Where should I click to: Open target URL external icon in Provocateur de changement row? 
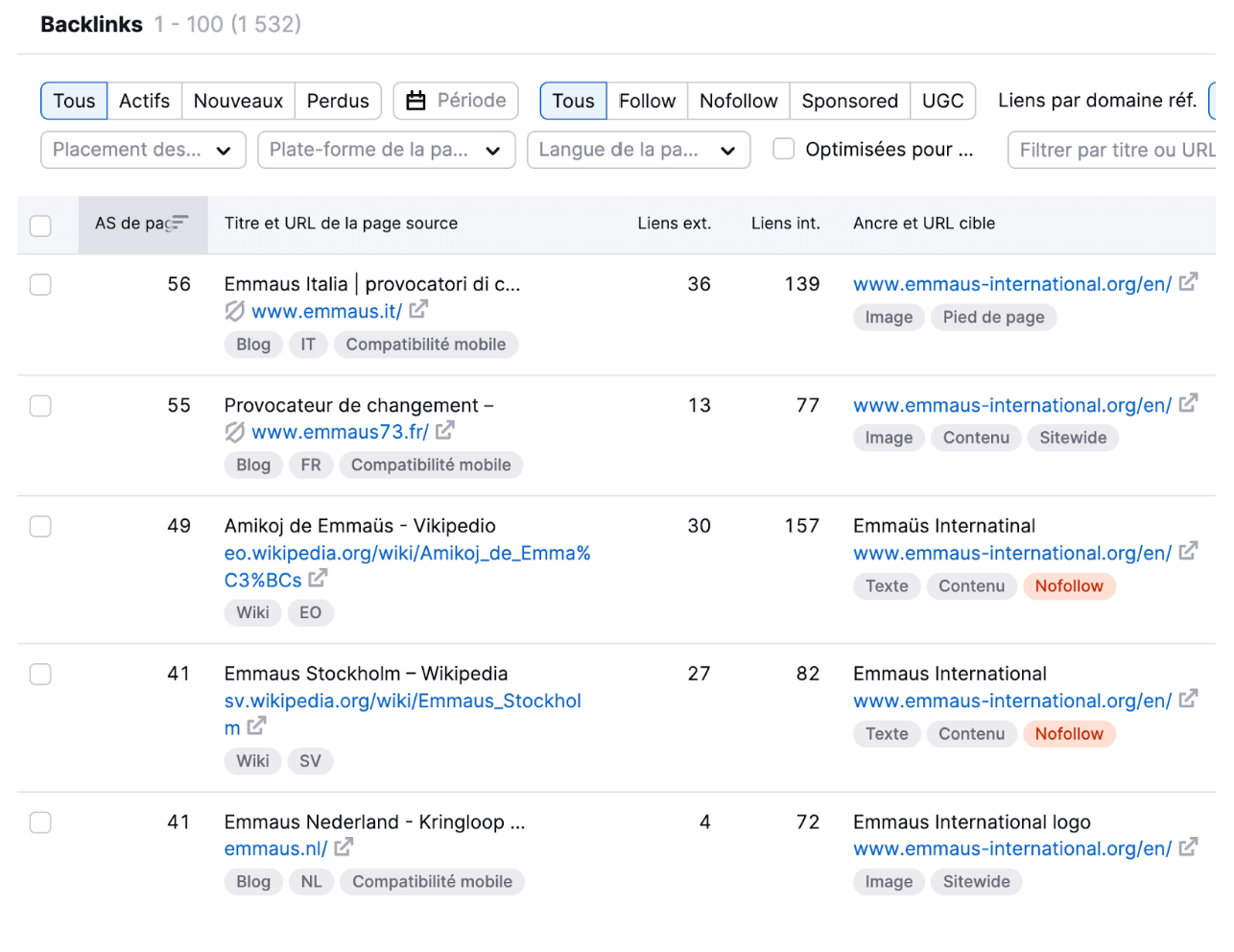click(1188, 403)
